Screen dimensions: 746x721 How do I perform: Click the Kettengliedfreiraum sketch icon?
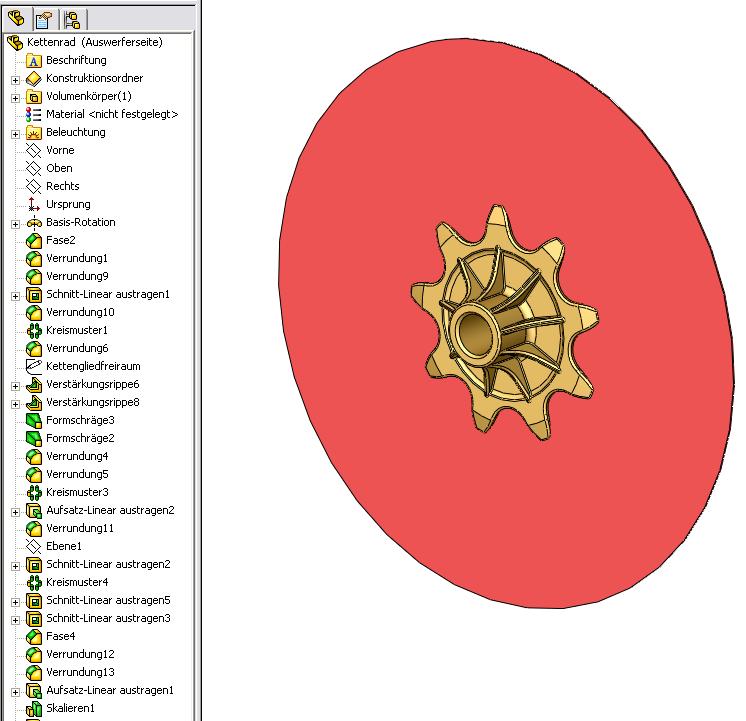pos(33,366)
